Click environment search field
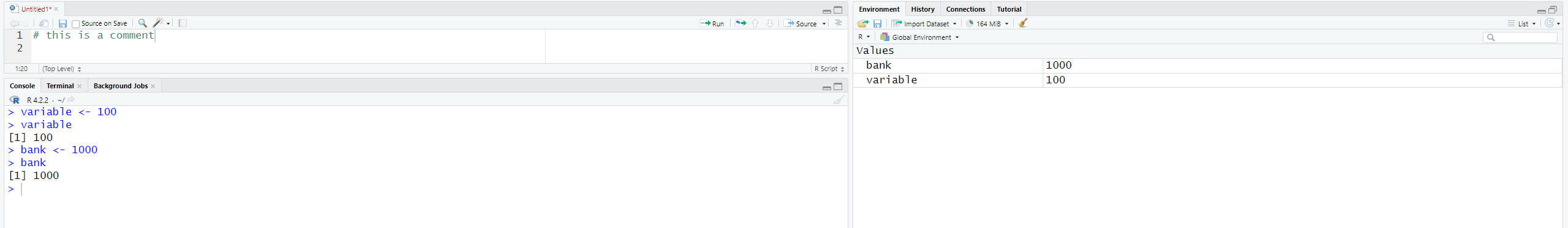The image size is (1568, 228). [x=1520, y=37]
